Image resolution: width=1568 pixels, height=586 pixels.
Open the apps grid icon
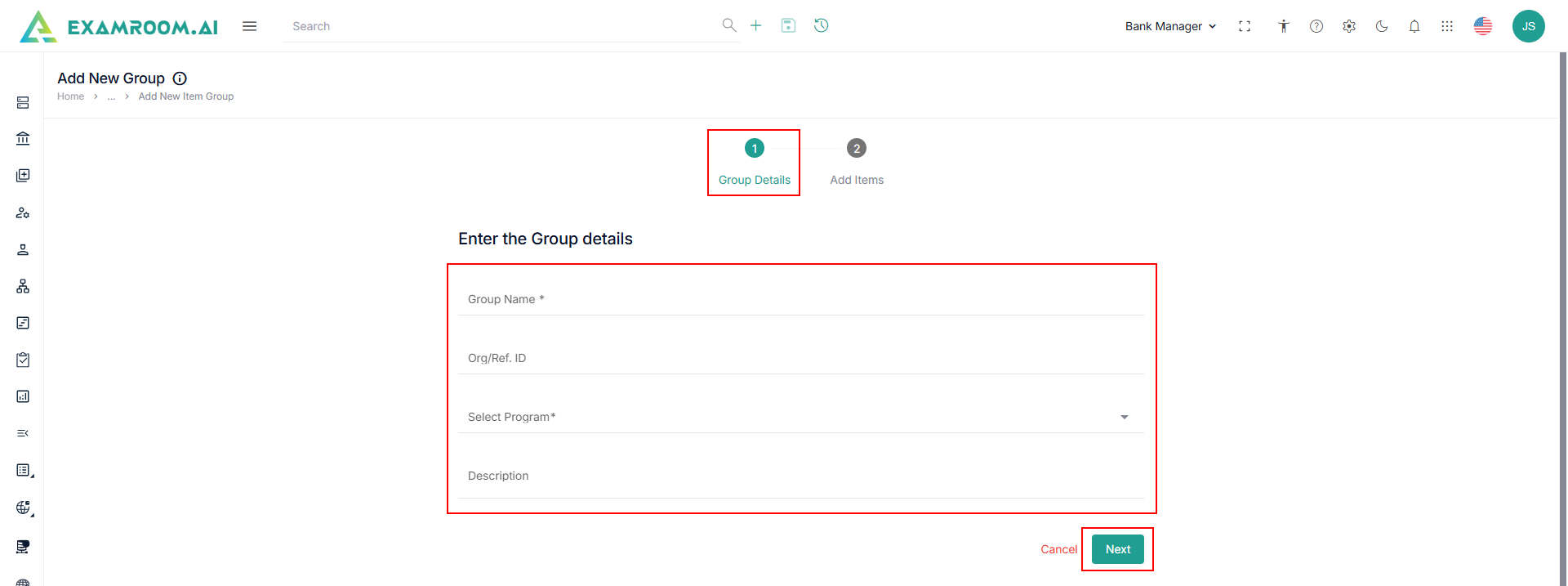(1447, 26)
